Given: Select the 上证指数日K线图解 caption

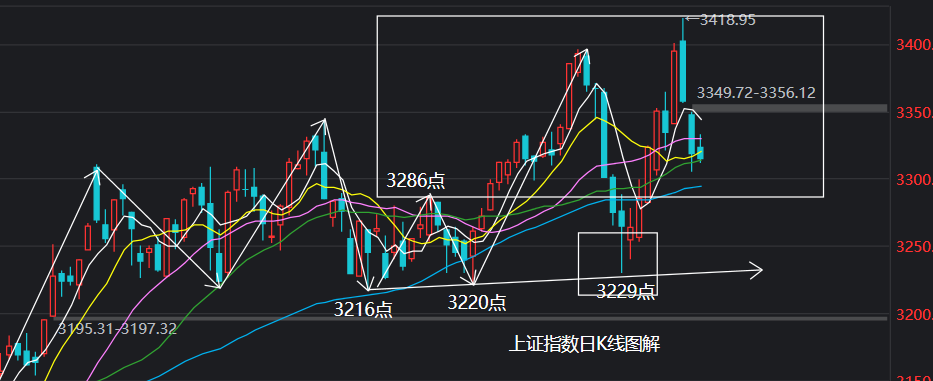Looking at the screenshot, I should 584,343.
